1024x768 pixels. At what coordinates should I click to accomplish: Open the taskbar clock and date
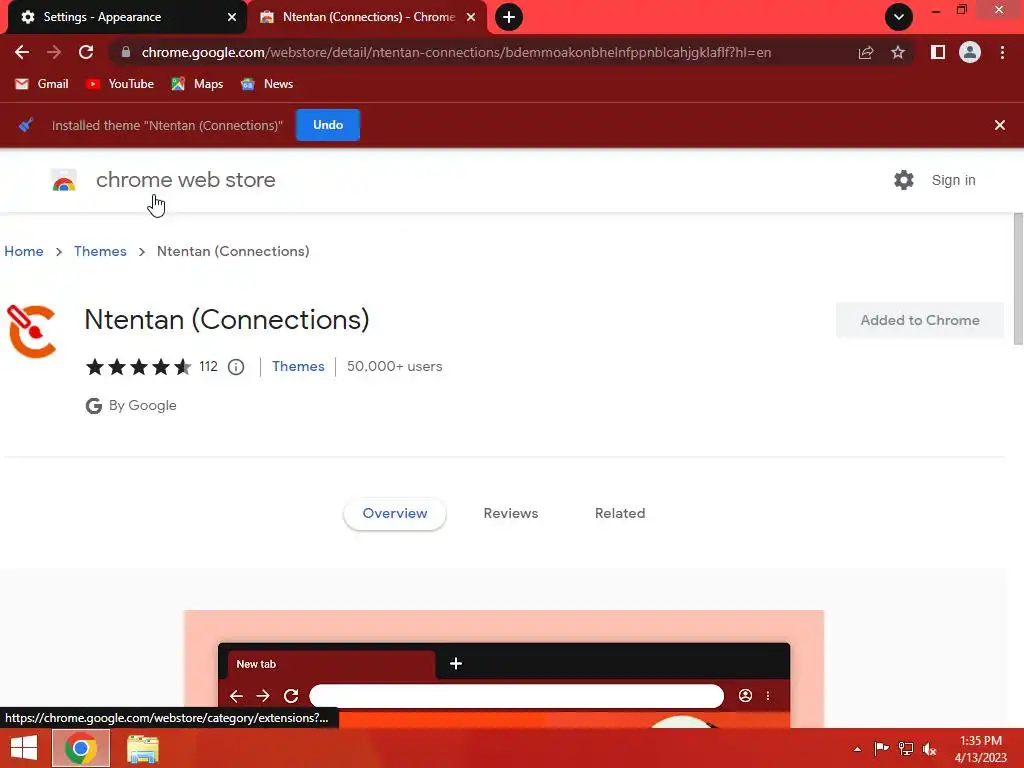980,749
